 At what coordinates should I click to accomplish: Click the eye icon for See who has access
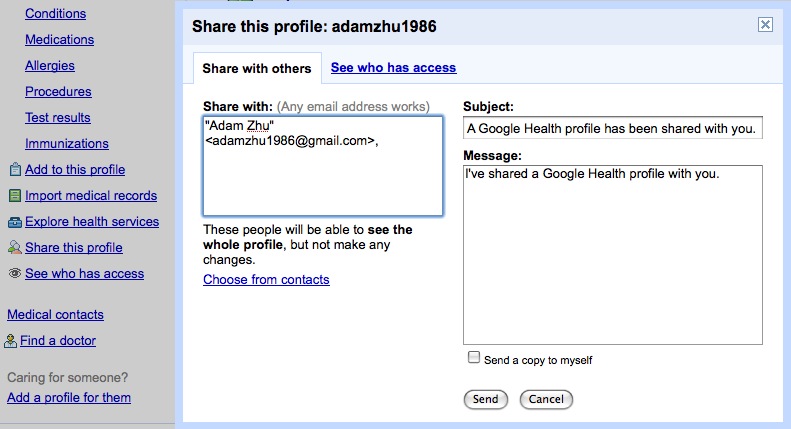pyautogui.click(x=14, y=274)
